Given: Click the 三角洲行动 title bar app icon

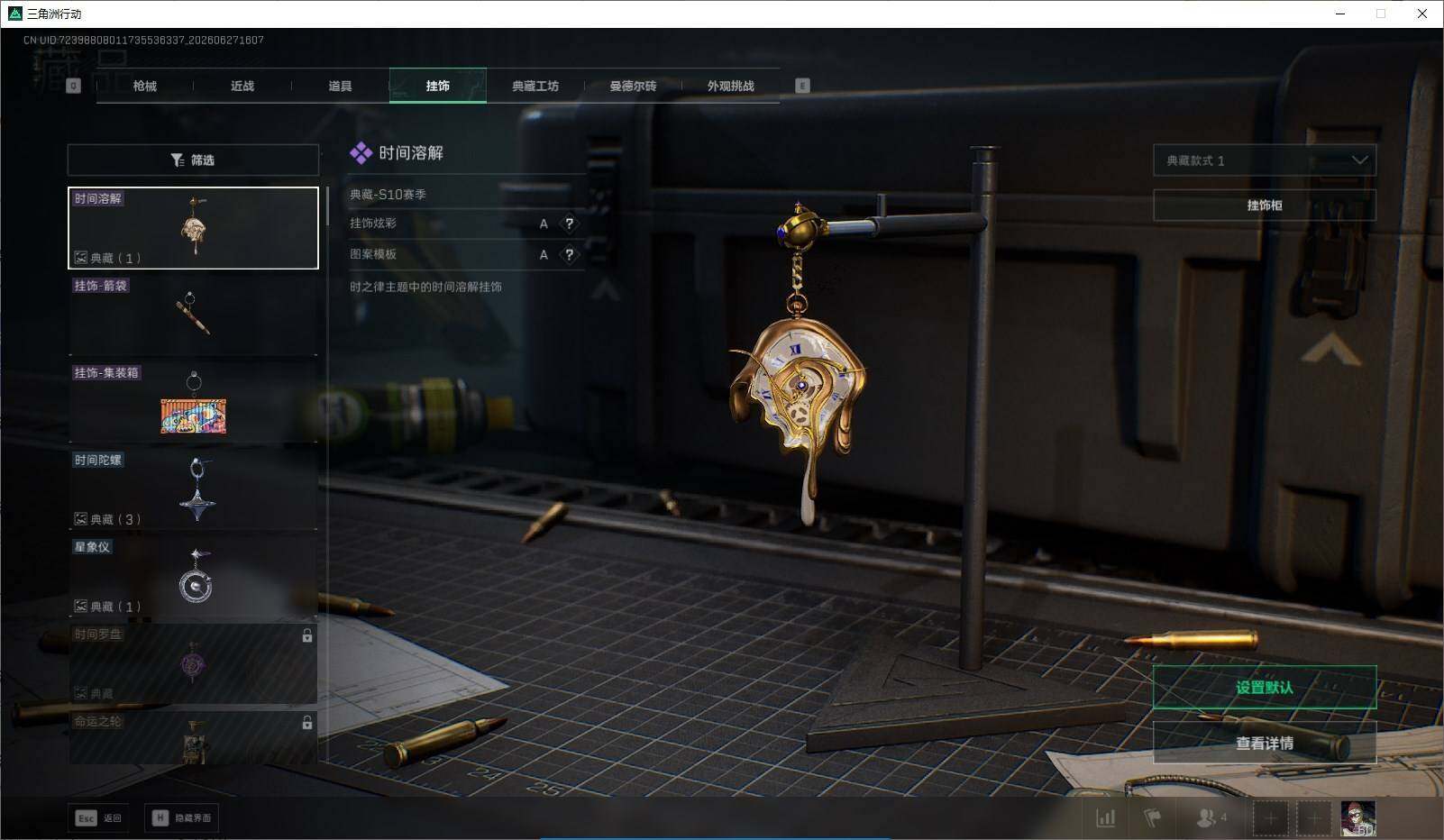Looking at the screenshot, I should pyautogui.click(x=14, y=14).
